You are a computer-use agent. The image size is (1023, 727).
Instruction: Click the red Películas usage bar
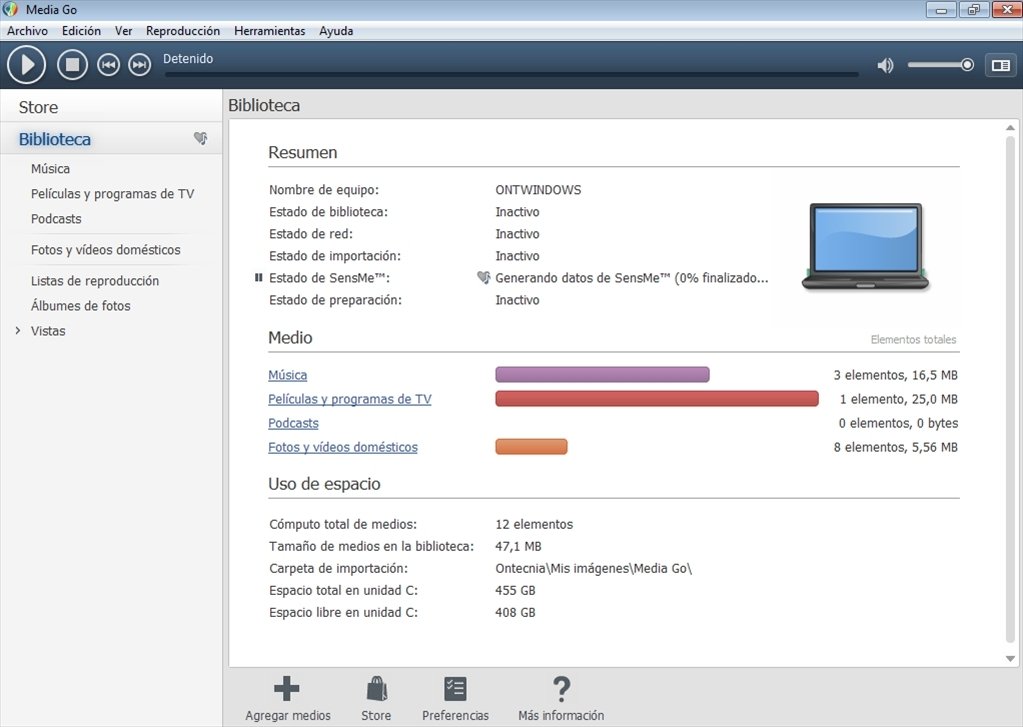tap(657, 399)
